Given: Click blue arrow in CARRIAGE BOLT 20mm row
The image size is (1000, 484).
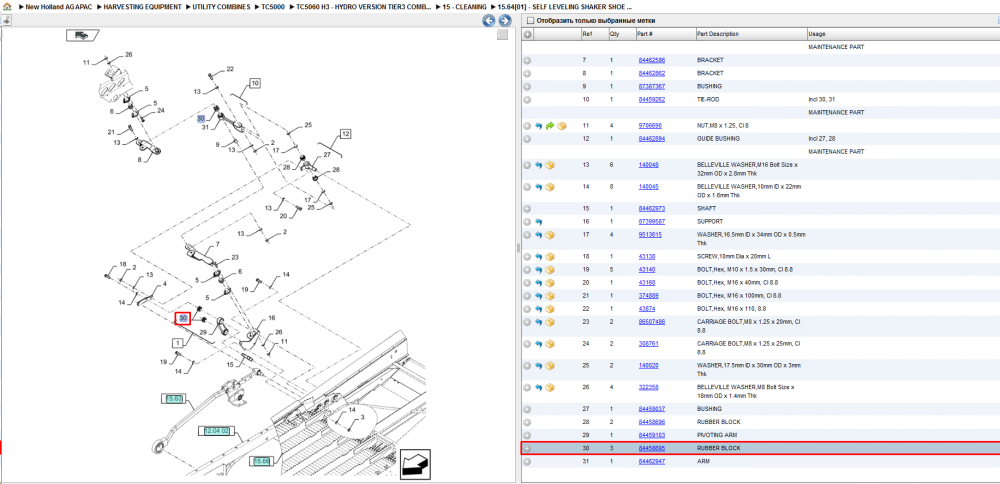Looking at the screenshot, I should click(x=539, y=322).
